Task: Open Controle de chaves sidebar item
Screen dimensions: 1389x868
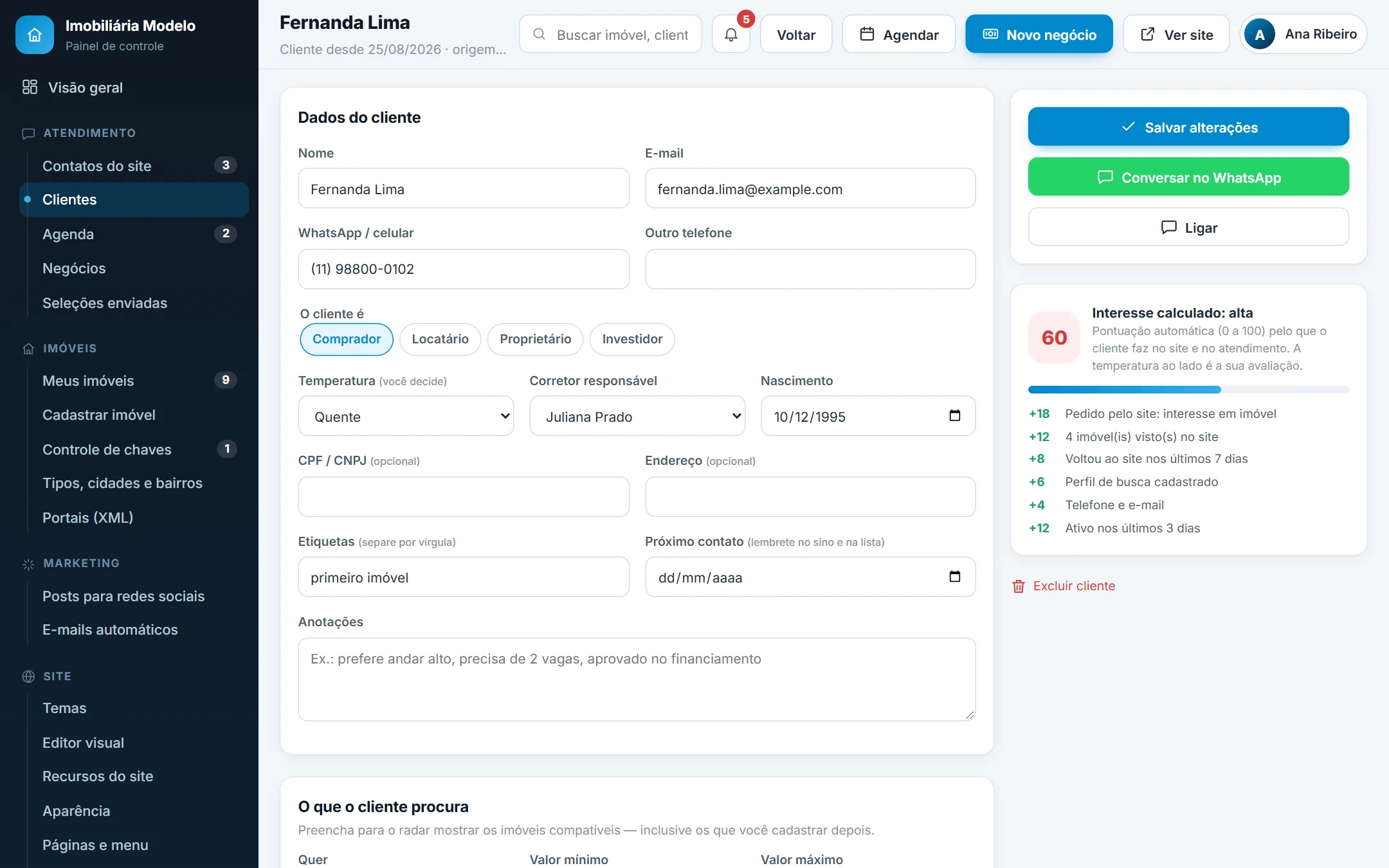Action: [x=134, y=449]
